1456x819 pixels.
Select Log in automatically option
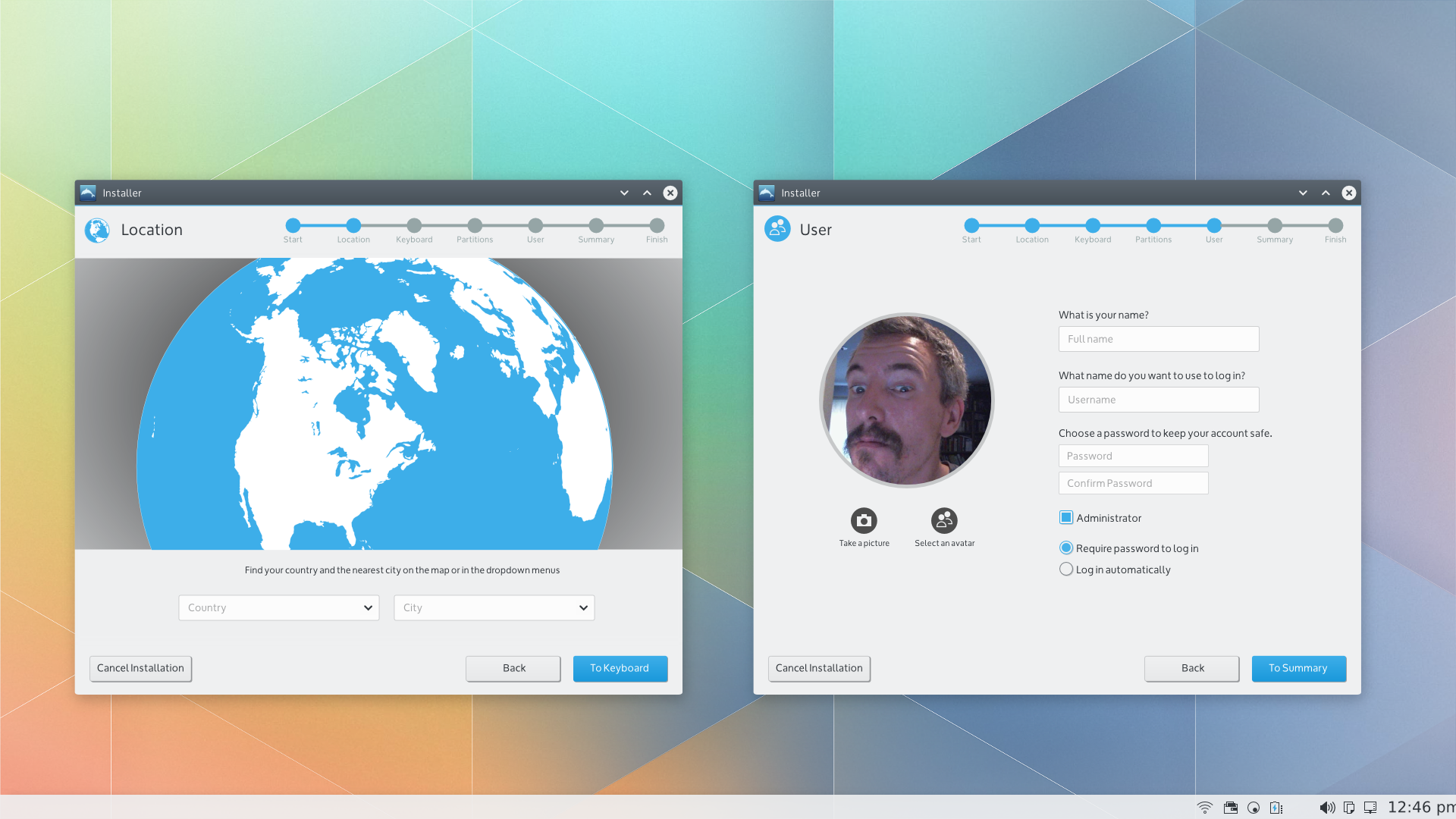1066,570
